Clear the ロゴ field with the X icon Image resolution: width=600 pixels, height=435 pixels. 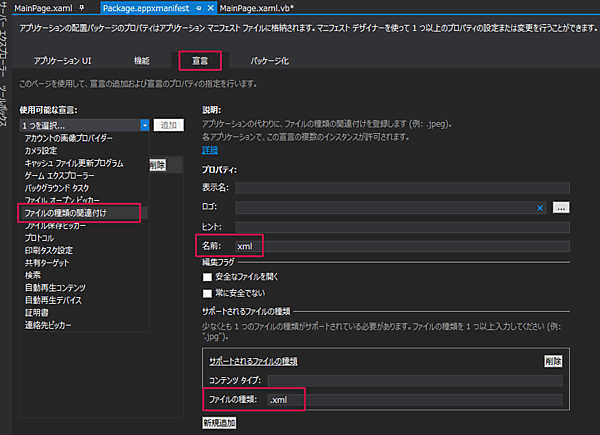(540, 207)
